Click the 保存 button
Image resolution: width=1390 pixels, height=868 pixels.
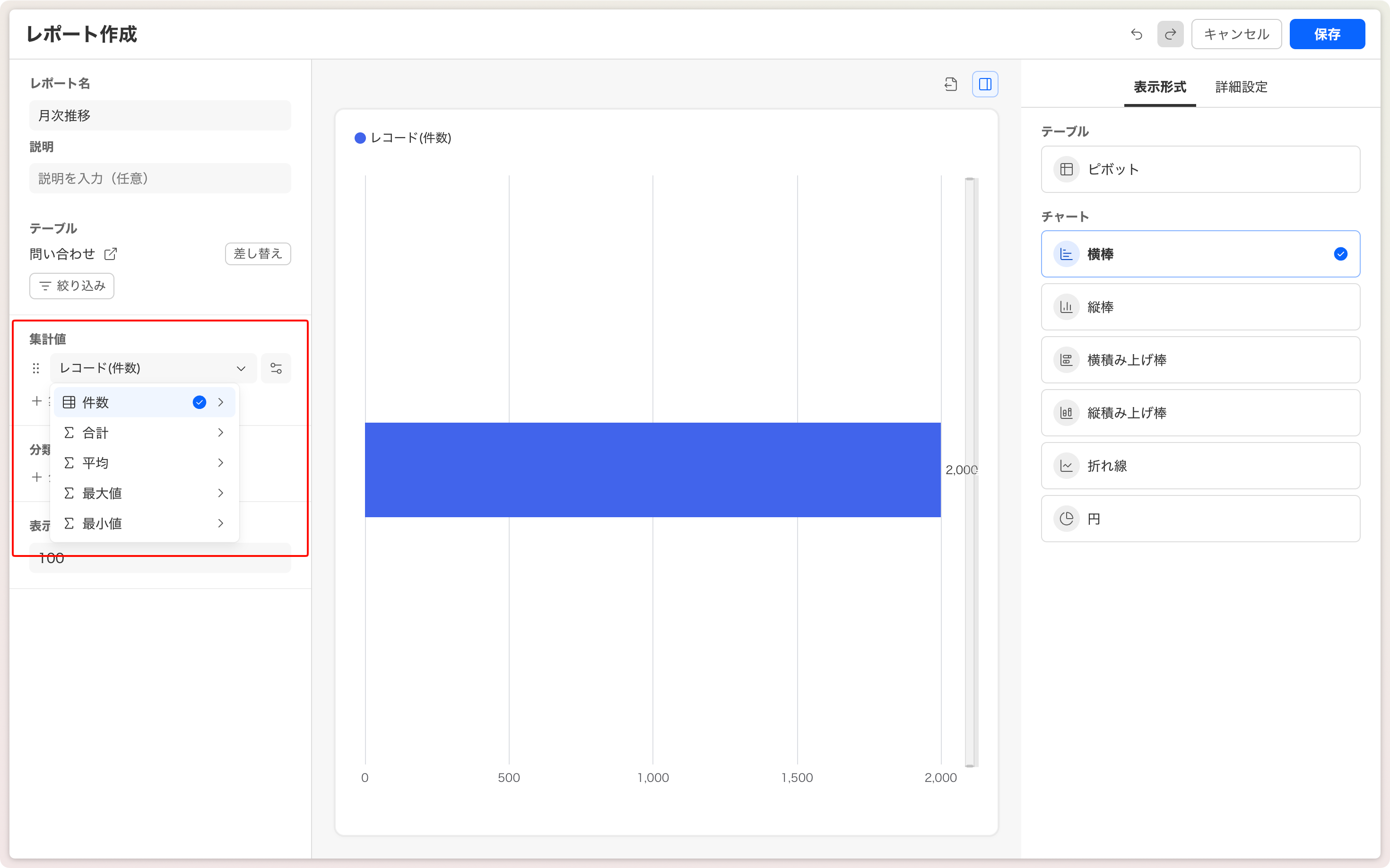[x=1327, y=35]
